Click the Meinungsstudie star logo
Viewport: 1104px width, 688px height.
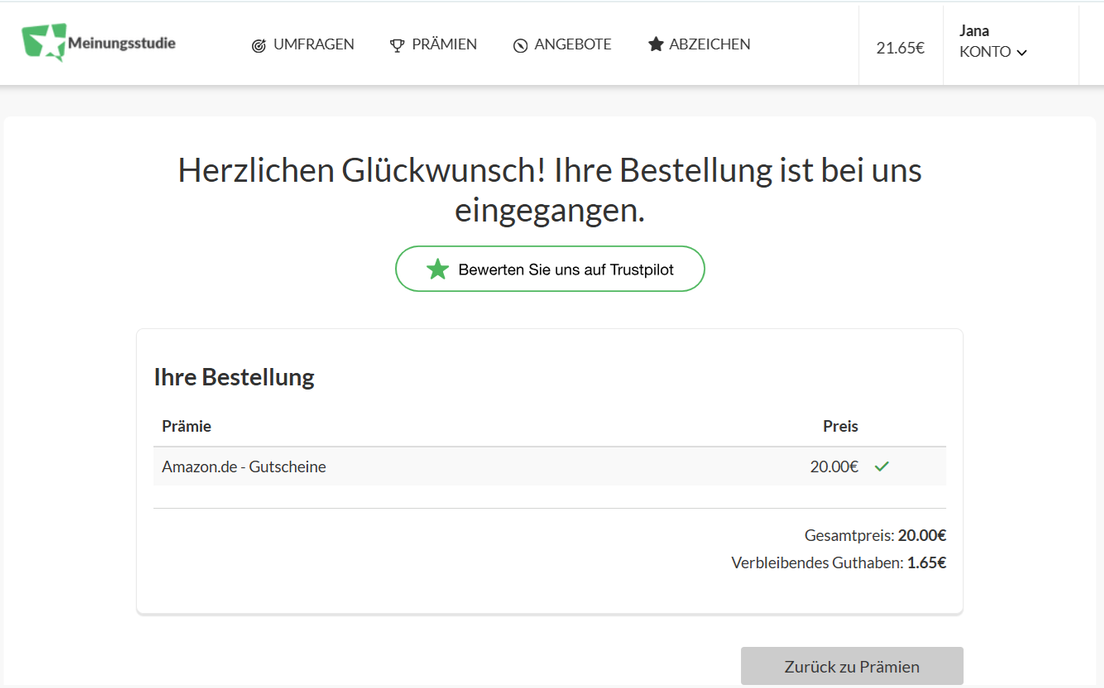[x=44, y=42]
